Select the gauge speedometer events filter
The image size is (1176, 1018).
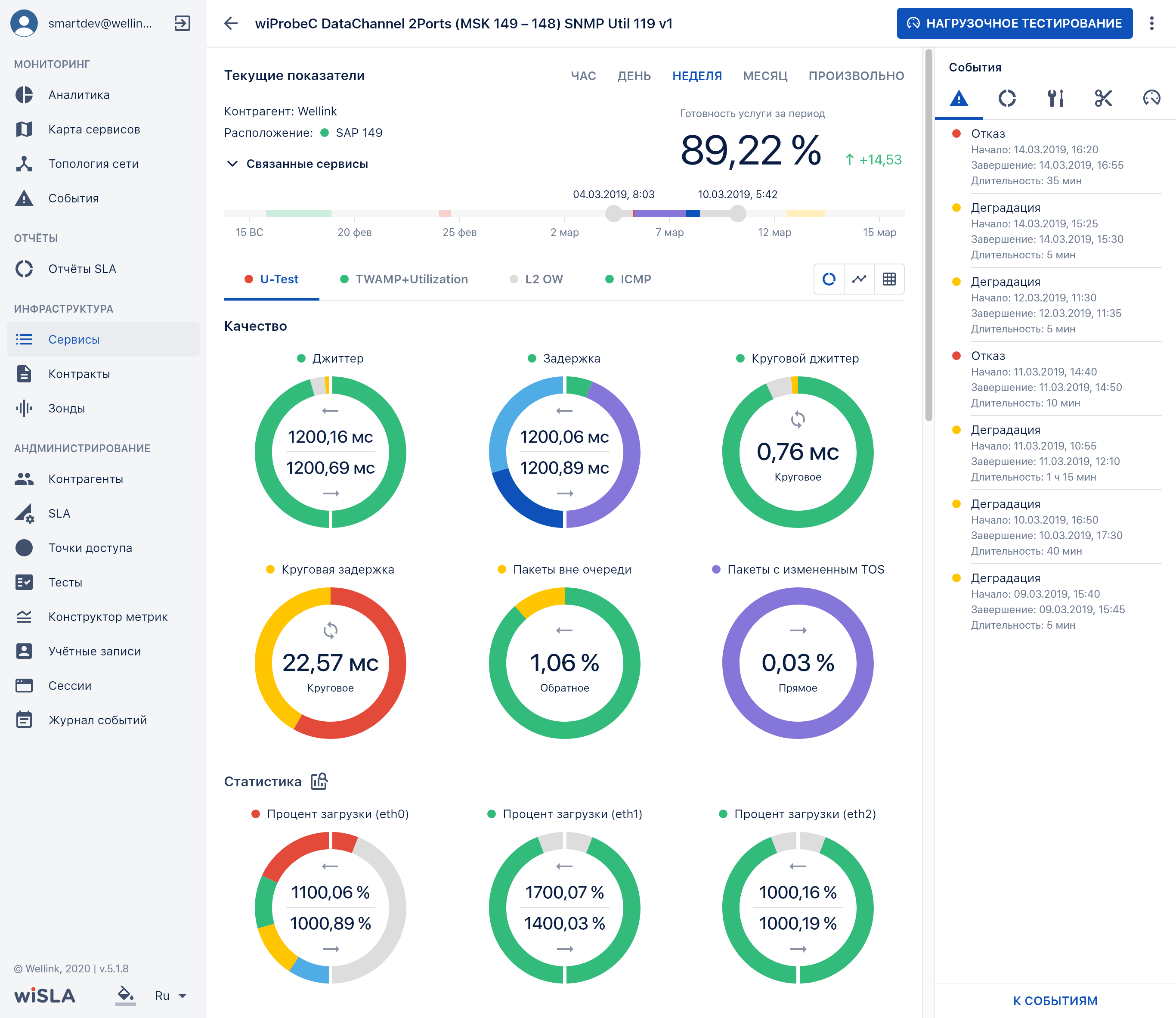pos(1151,98)
